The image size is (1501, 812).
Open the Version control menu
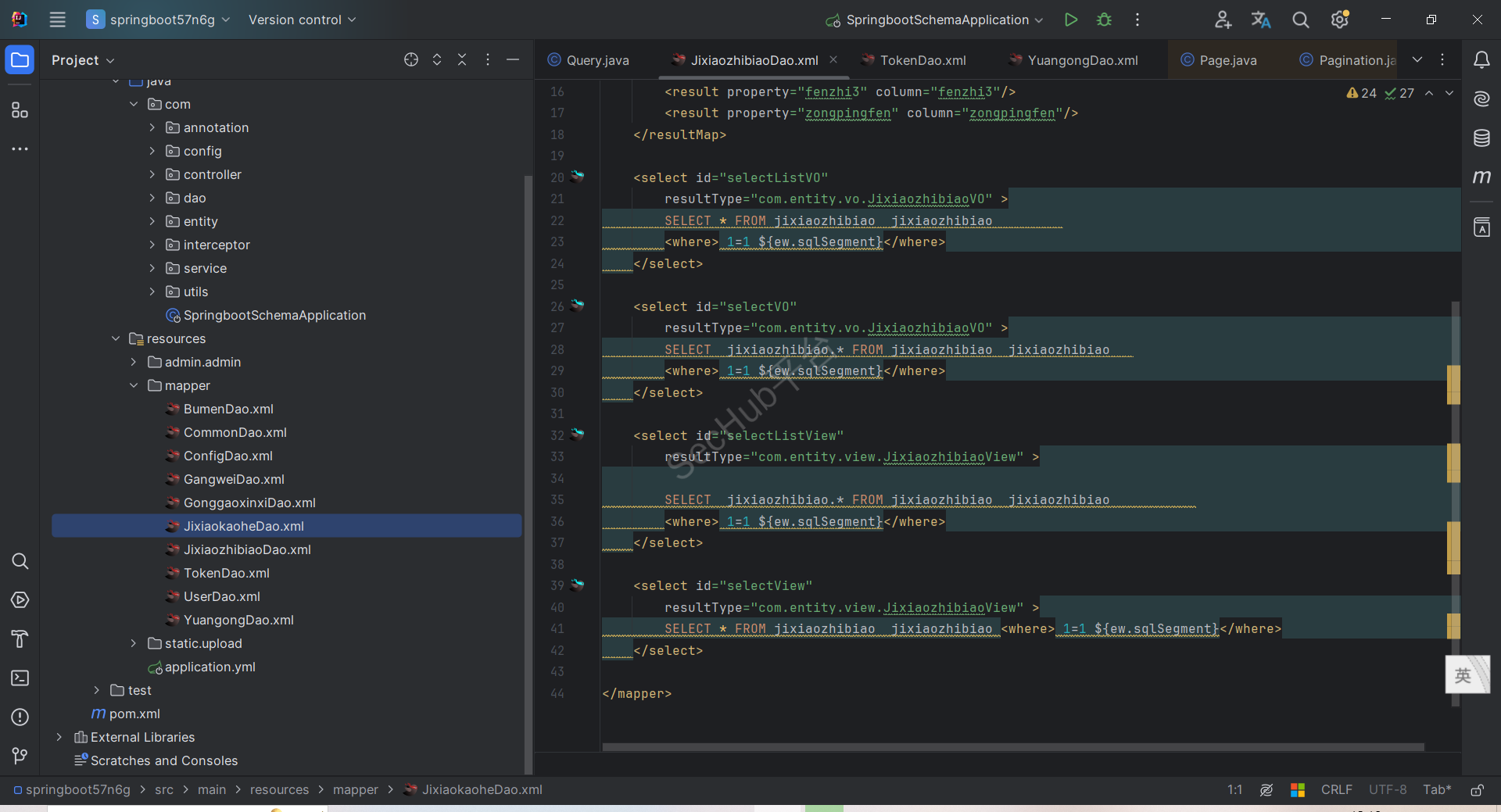(x=302, y=20)
